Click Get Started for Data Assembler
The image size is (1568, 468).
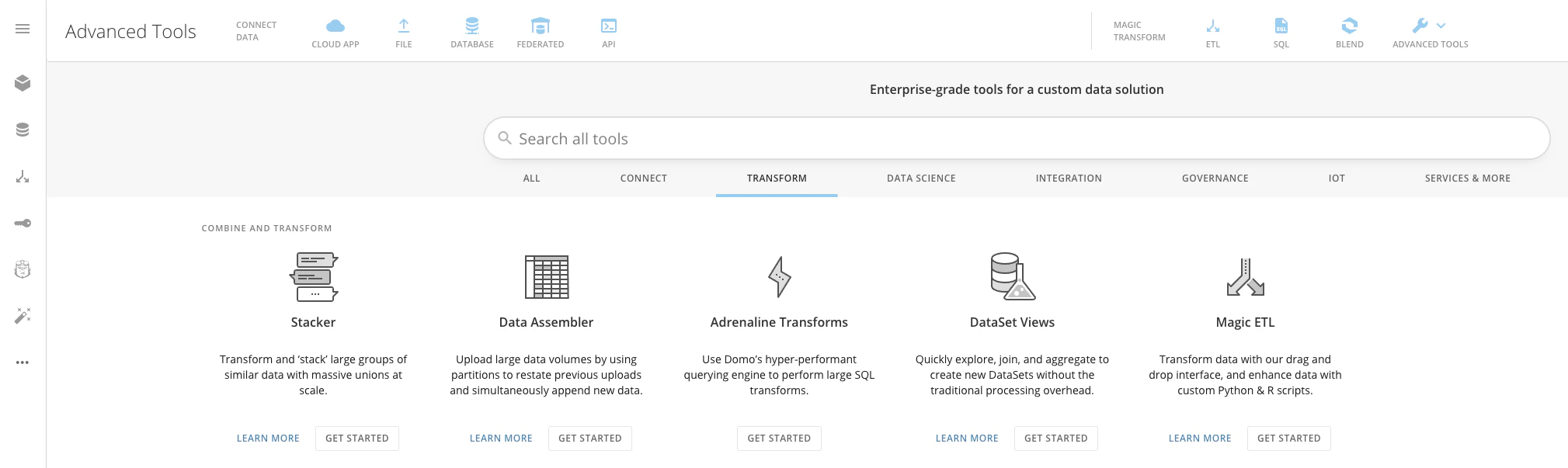click(x=590, y=439)
